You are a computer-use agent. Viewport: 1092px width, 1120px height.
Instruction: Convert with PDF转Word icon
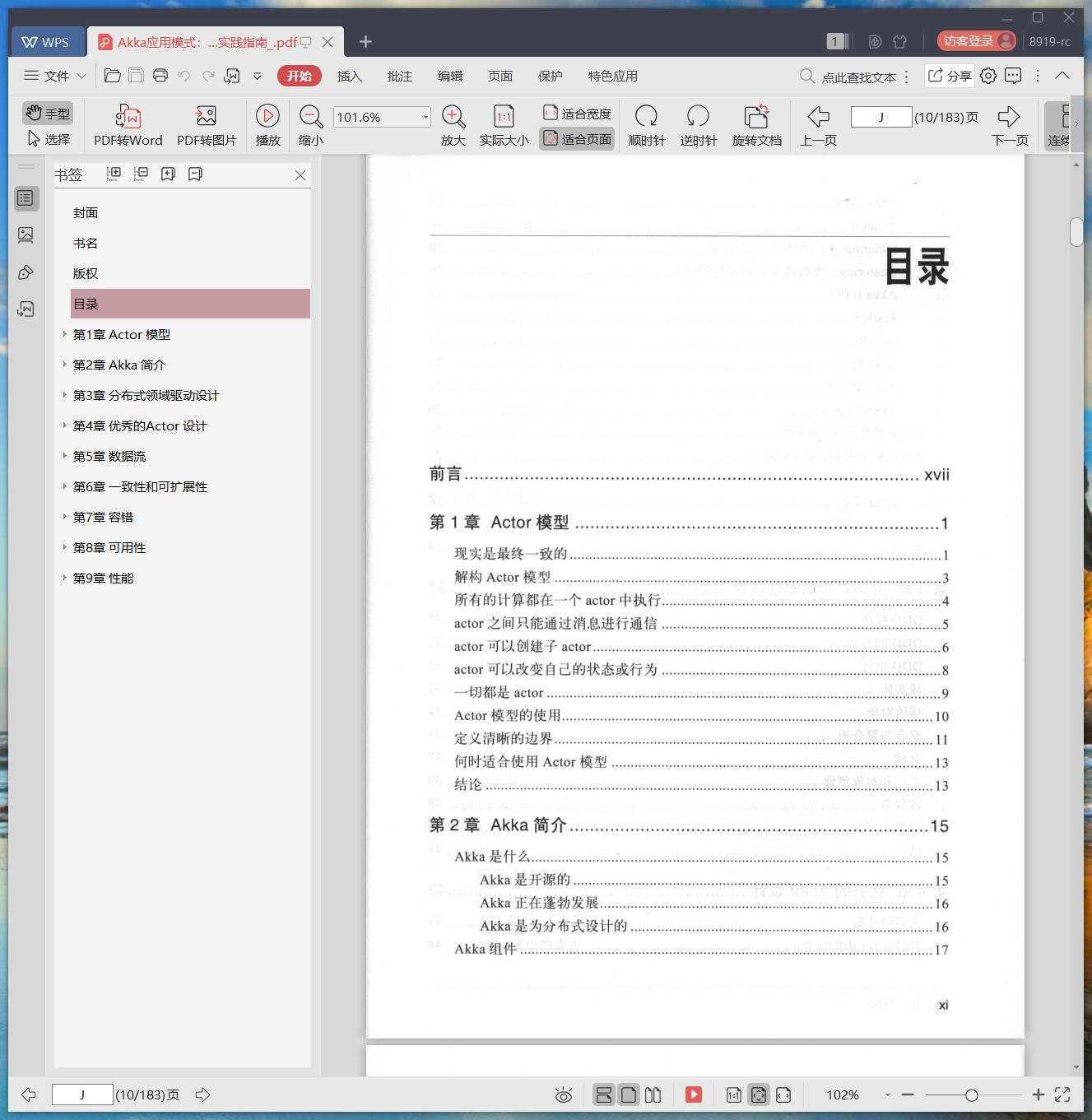point(128,125)
